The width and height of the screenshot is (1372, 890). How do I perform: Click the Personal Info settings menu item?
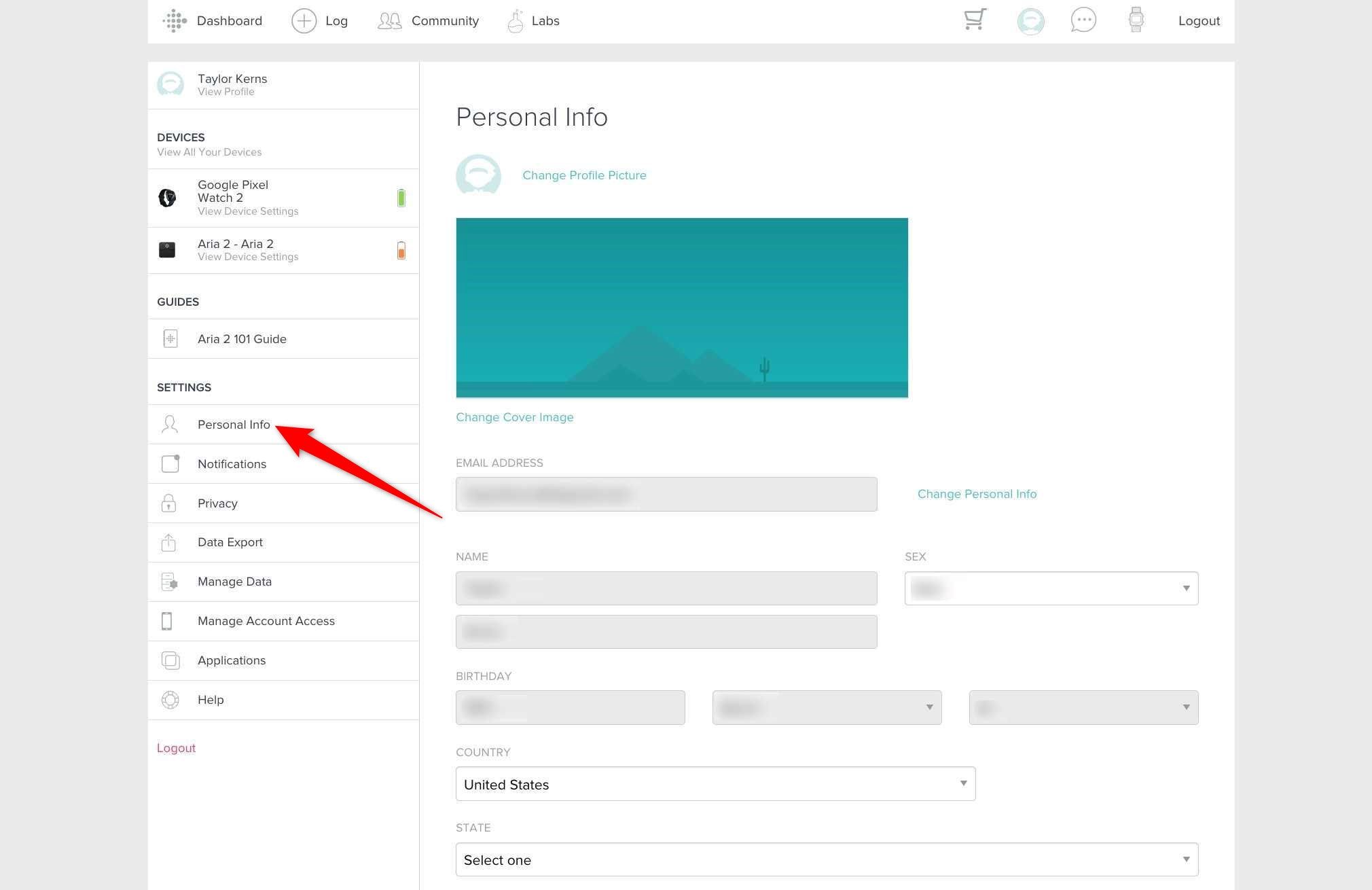(233, 424)
